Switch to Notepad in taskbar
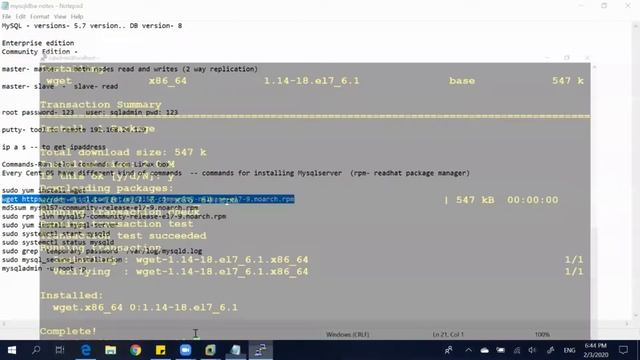 (x=236, y=350)
